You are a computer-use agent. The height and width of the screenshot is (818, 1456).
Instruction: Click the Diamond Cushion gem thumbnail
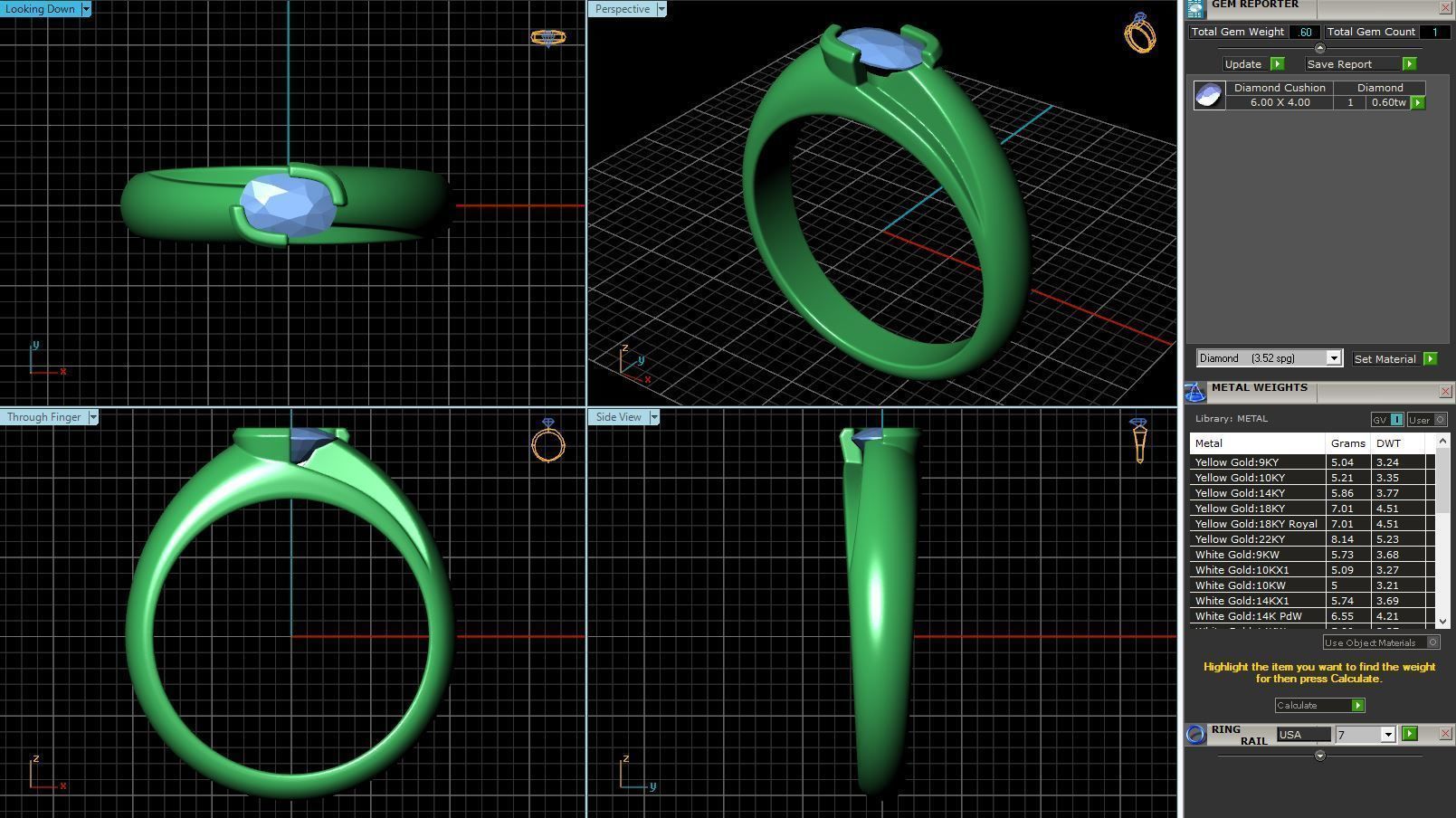(x=1209, y=95)
